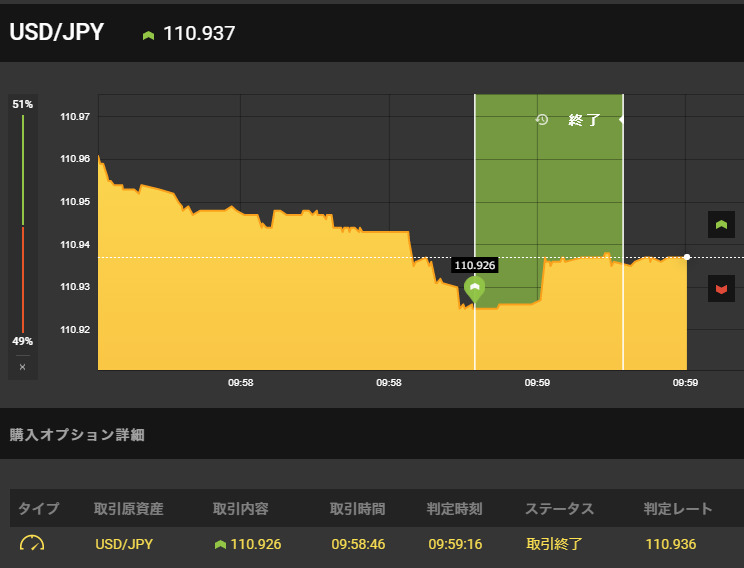
Task: Click USD/JPY in the option row
Action: pos(124,544)
